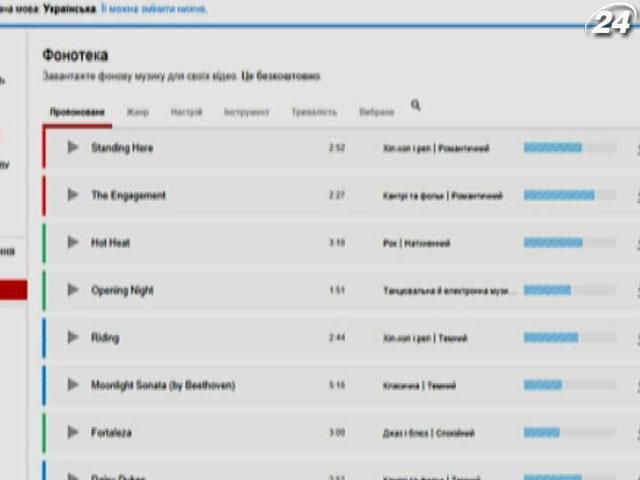Click the genre label of The Engagement

pyautogui.click(x=442, y=196)
